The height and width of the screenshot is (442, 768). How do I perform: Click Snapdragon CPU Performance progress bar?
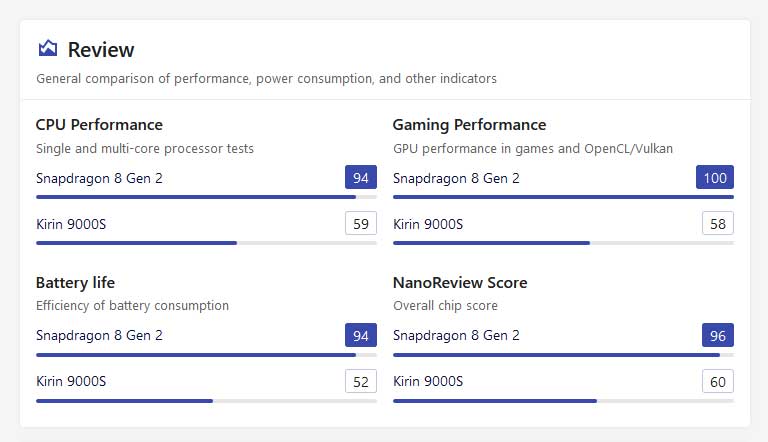point(206,197)
